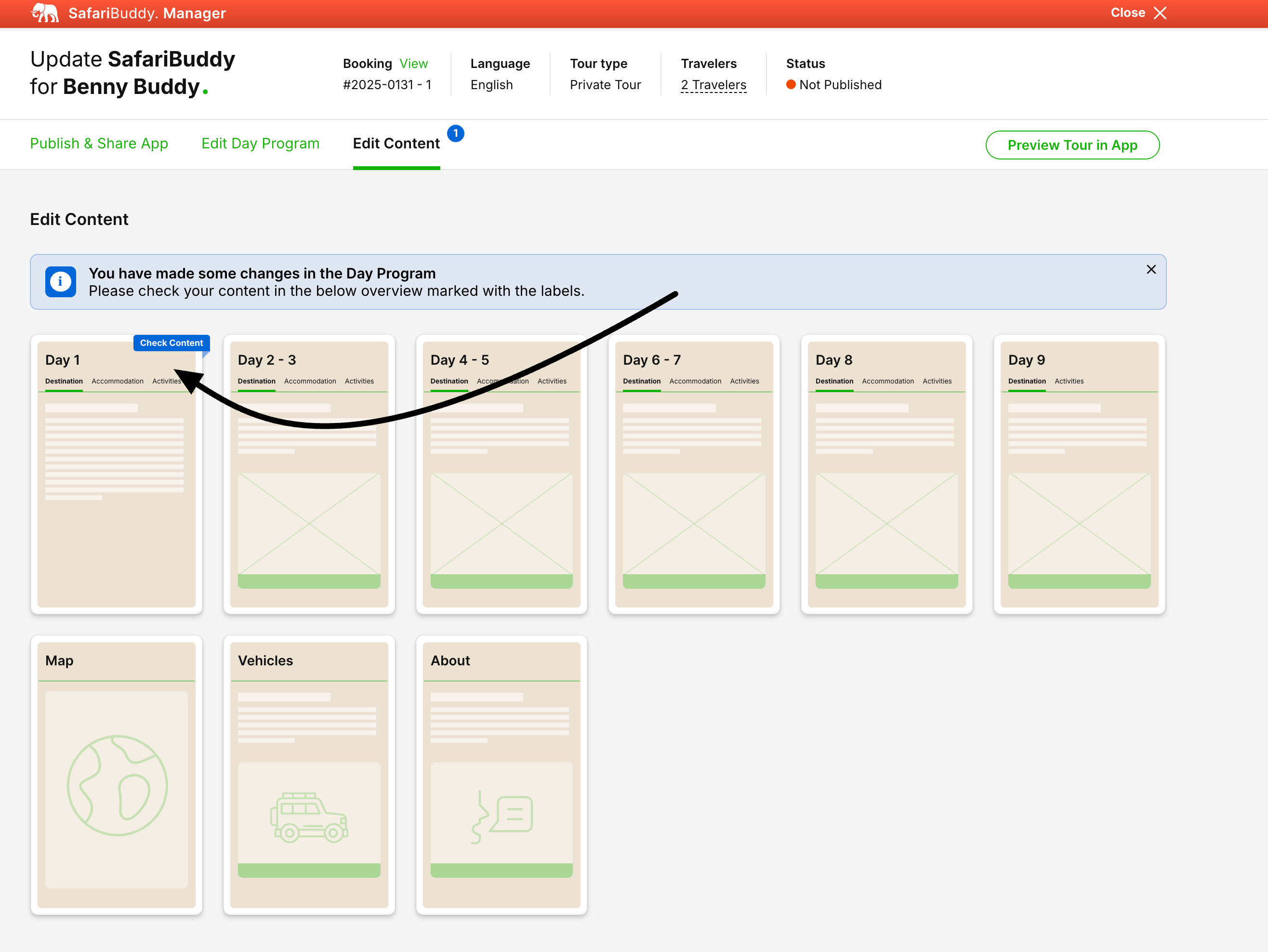Click the Check Content label on Day 1
The height and width of the screenshot is (952, 1268).
(x=172, y=343)
